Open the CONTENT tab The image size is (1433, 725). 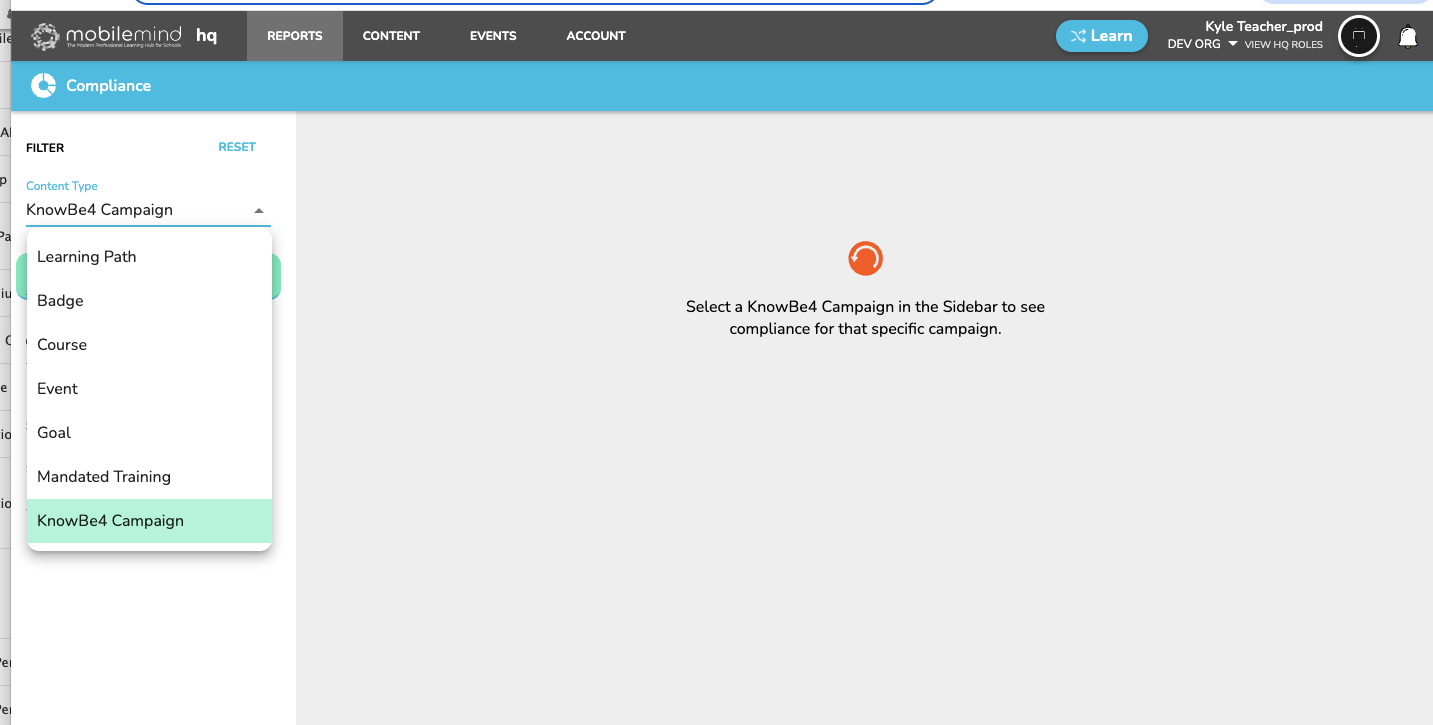point(391,35)
